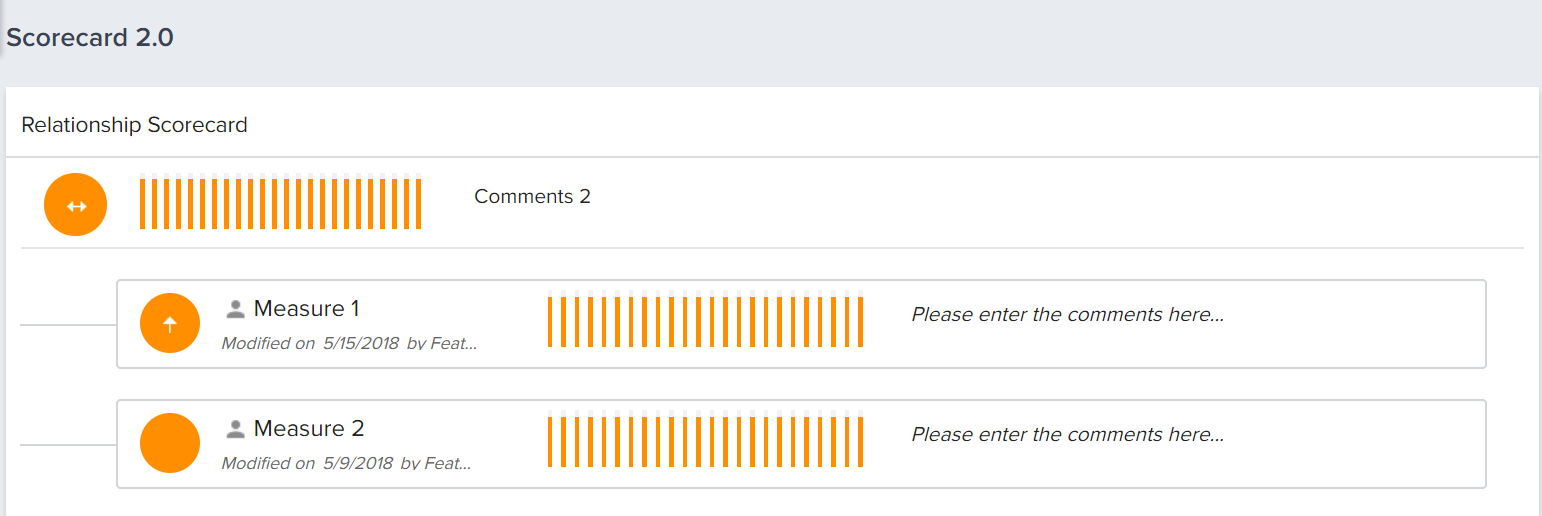The height and width of the screenshot is (516, 1542).
Task: Click Measure 2 modified on 5/9/2018 text
Action: [346, 463]
